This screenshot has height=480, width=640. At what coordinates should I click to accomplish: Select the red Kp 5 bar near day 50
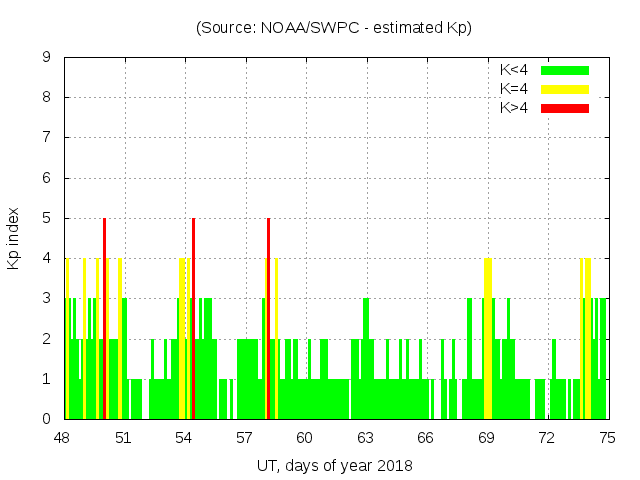click(x=104, y=318)
